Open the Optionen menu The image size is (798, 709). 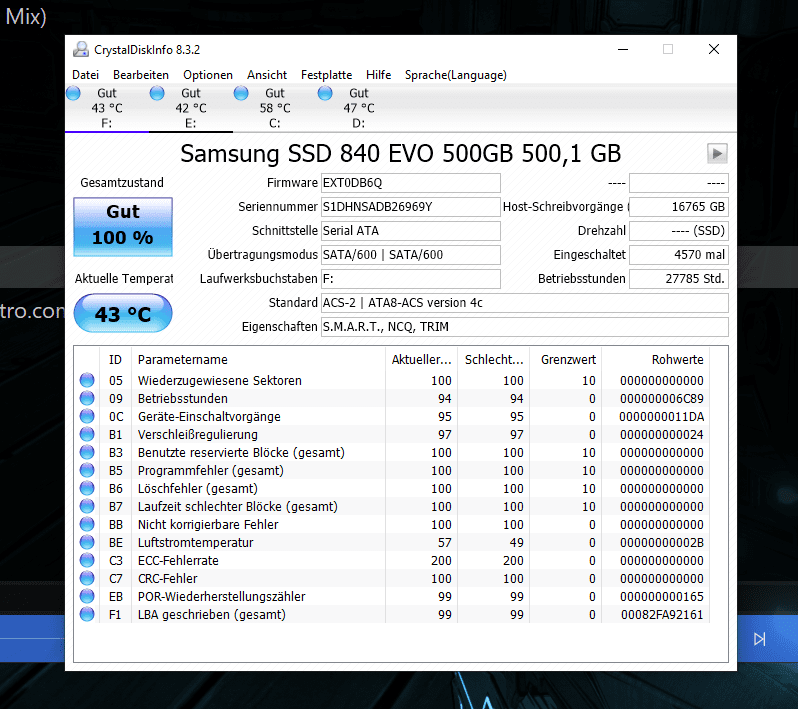208,75
